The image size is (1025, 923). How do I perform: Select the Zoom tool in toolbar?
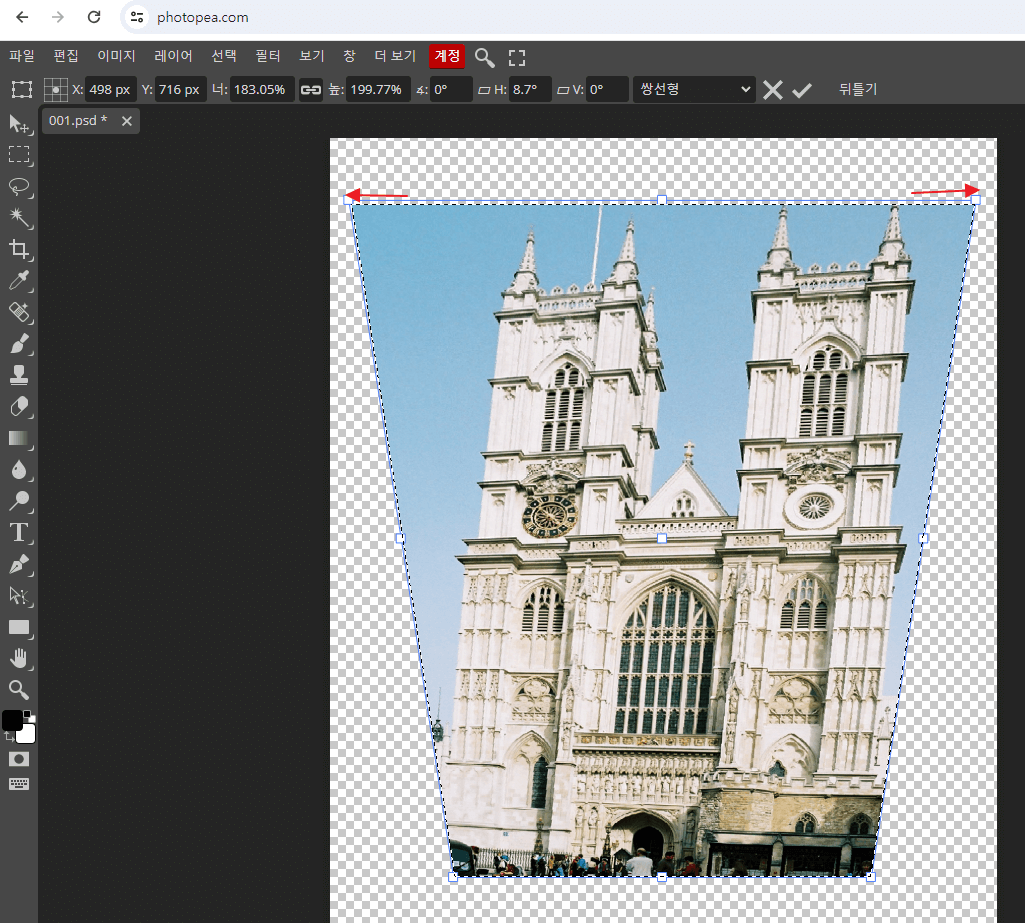click(18, 690)
